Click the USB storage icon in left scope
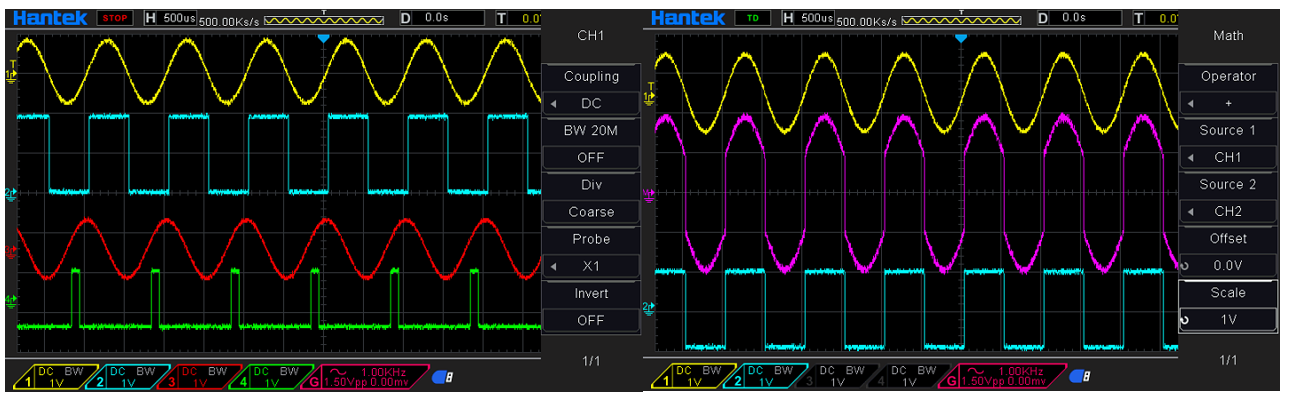This screenshot has width=1289, height=401. [x=442, y=377]
